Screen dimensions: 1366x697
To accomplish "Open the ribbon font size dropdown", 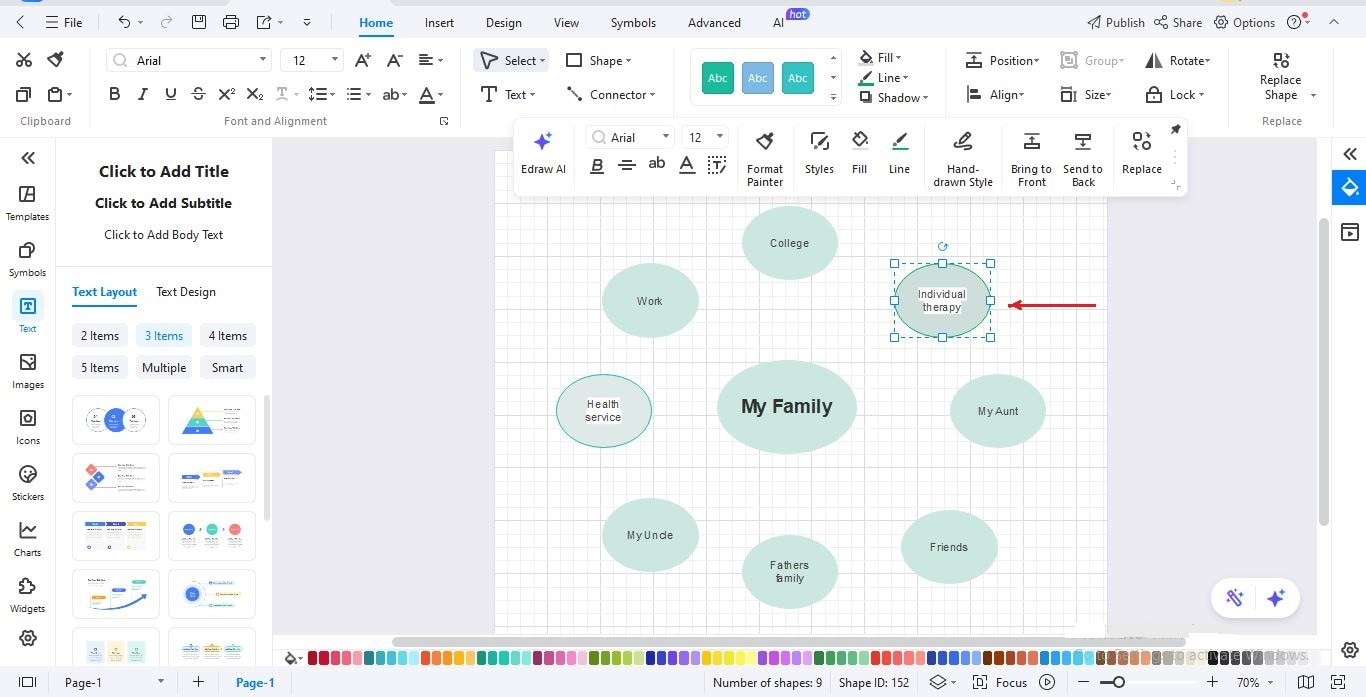I will (x=334, y=60).
